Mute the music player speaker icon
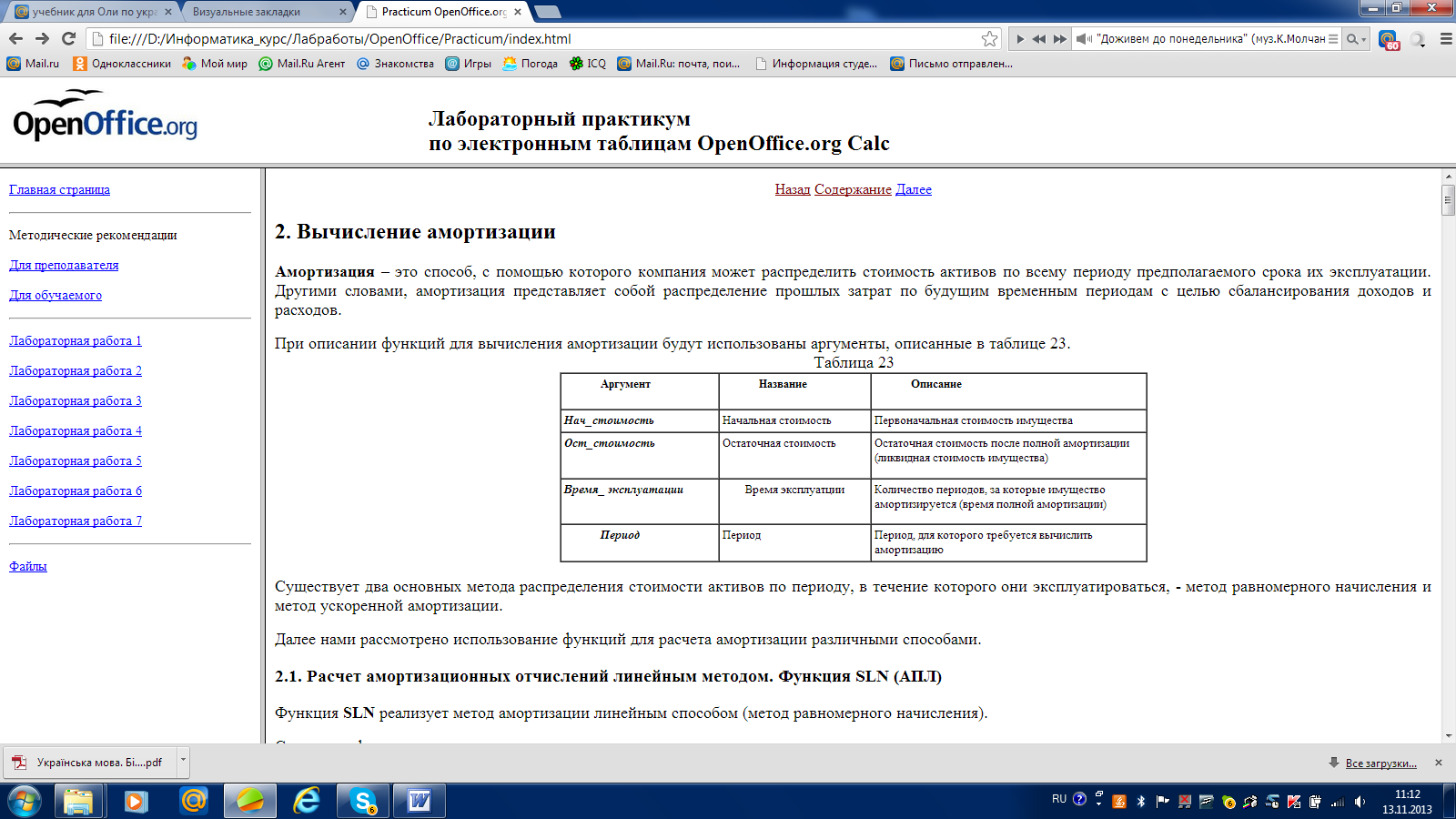1456x819 pixels. pyautogui.click(x=1084, y=39)
